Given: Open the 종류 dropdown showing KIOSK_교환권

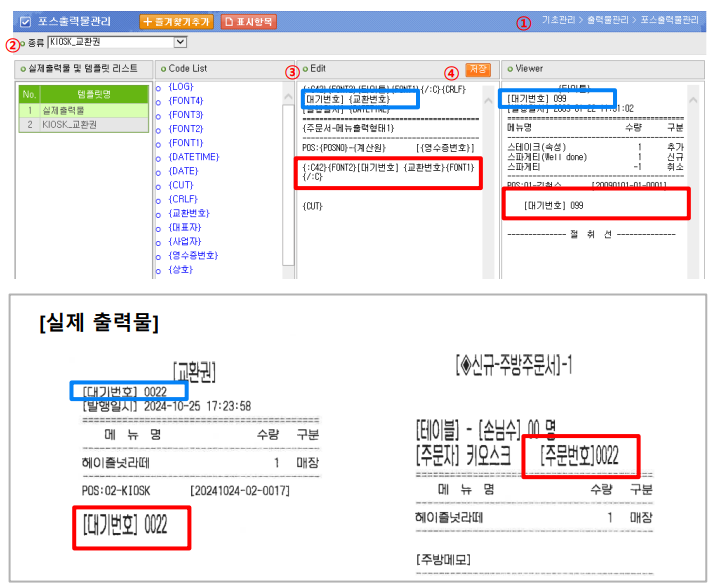Looking at the screenshot, I should (x=116, y=42).
